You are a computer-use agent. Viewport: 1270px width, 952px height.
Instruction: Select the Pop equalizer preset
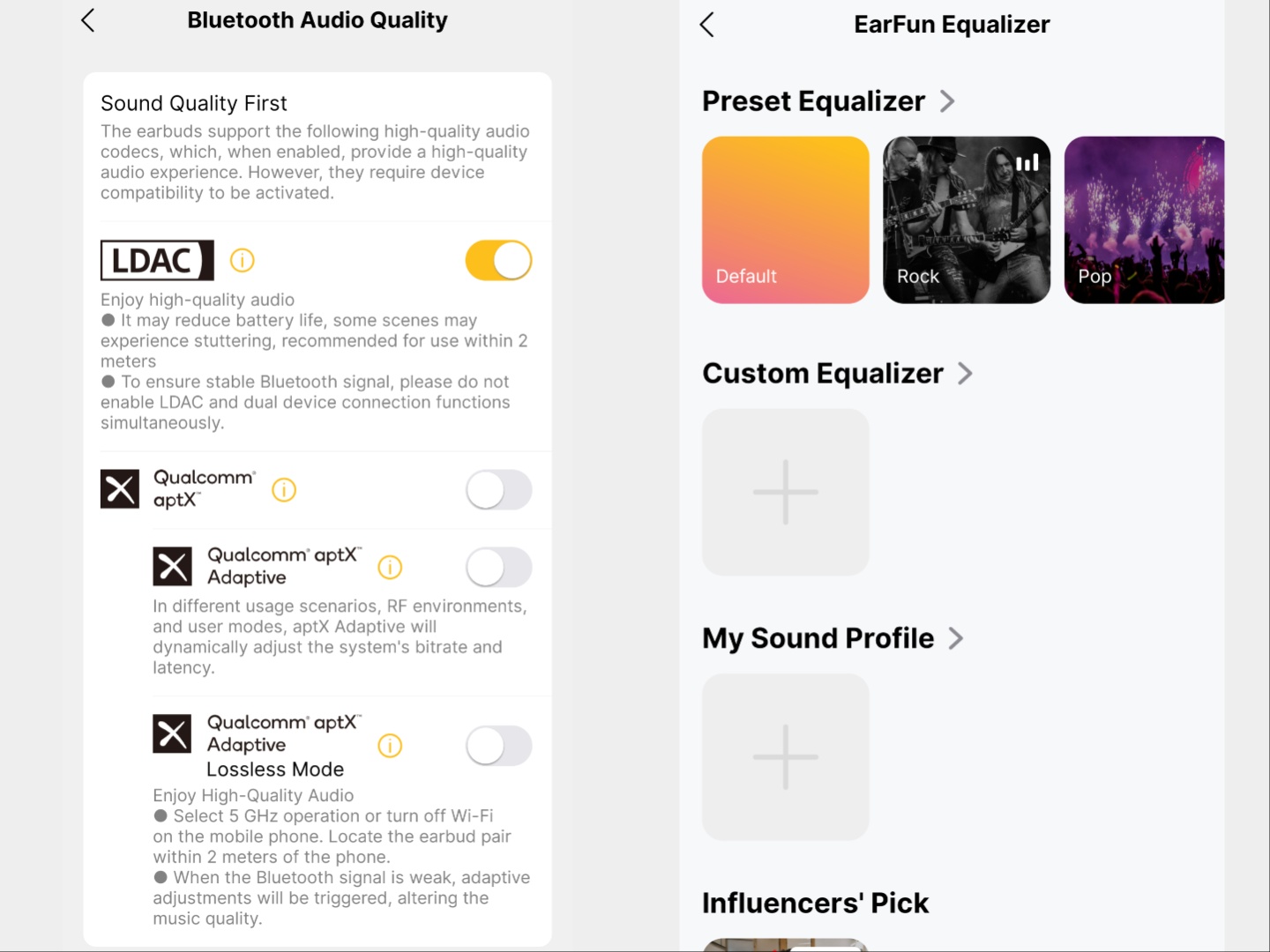click(1144, 219)
